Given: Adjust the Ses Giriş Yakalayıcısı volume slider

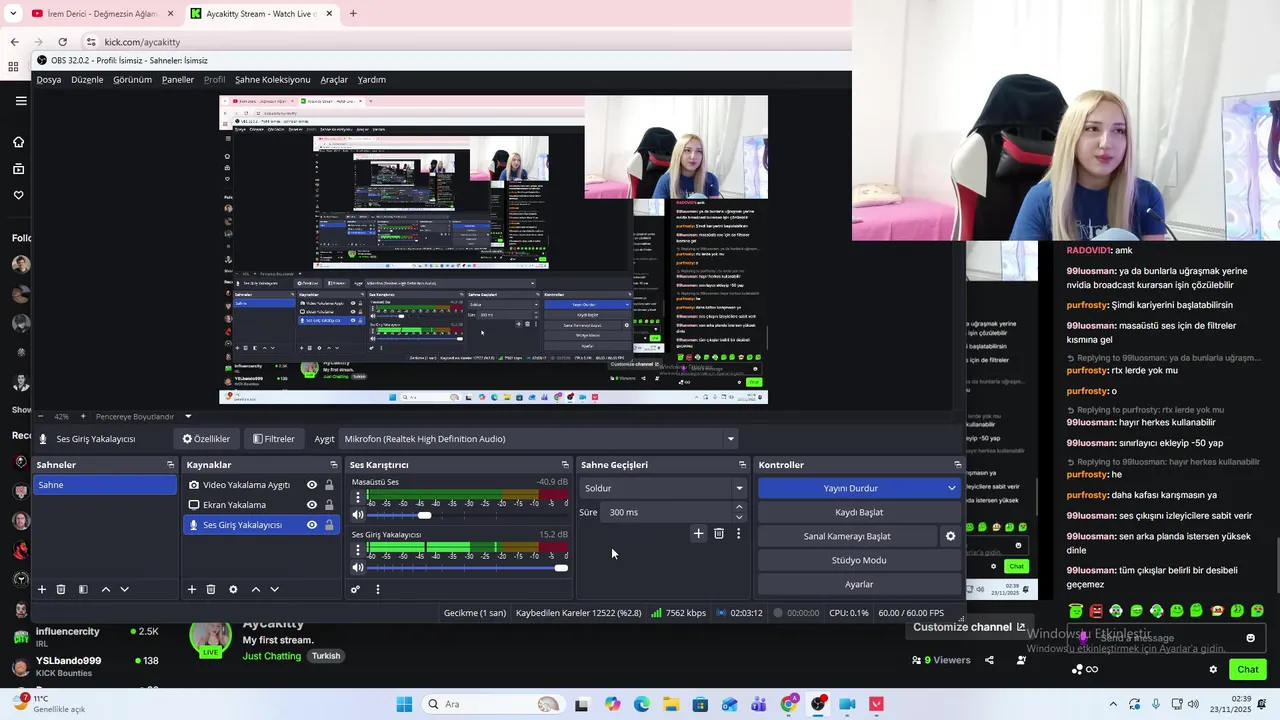Looking at the screenshot, I should point(468,568).
